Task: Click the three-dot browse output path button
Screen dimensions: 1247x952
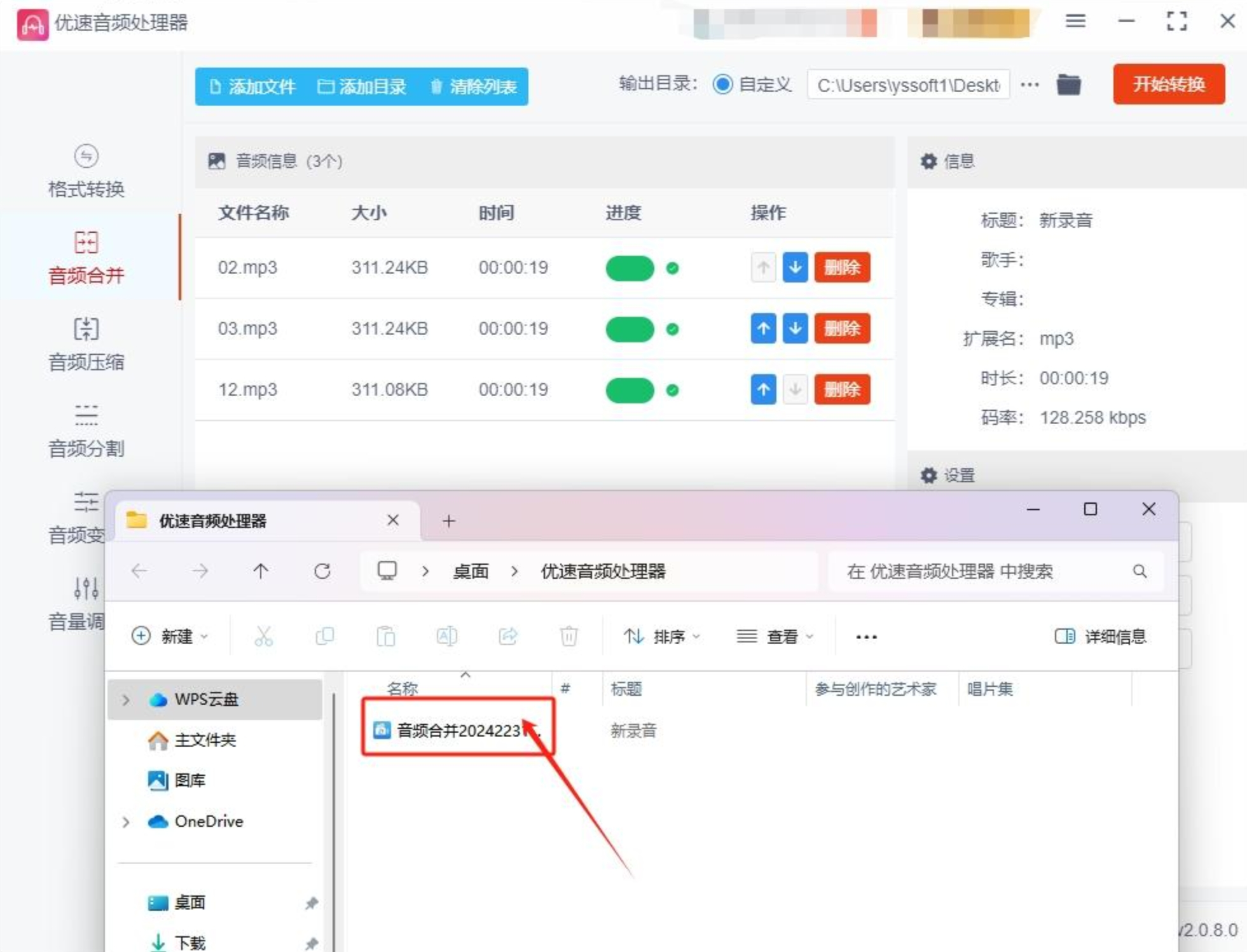Action: pos(1030,85)
